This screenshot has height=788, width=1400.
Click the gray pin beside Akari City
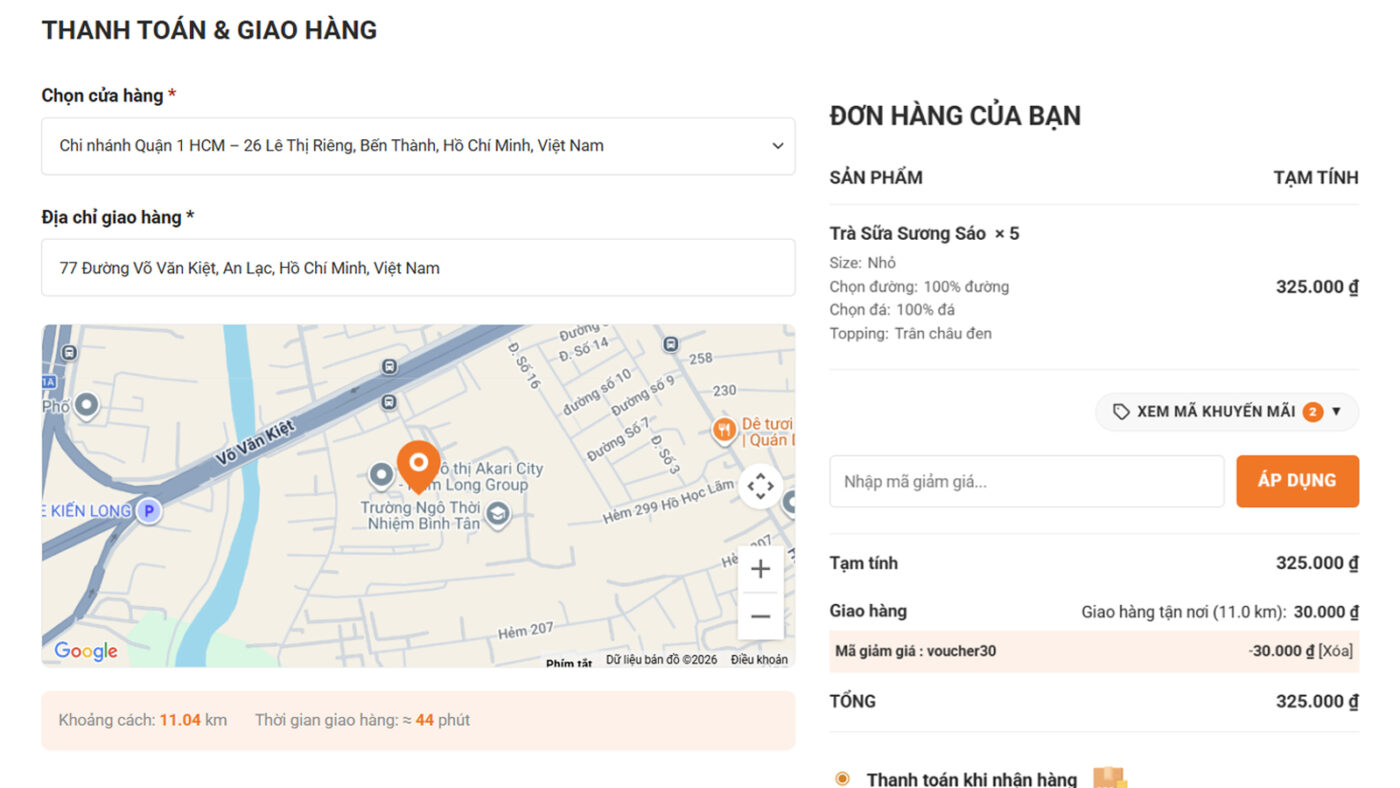[381, 475]
